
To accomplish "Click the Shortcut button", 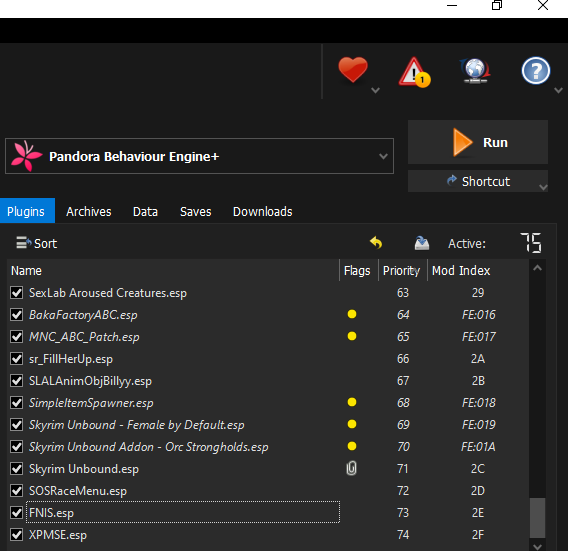I will 478,181.
